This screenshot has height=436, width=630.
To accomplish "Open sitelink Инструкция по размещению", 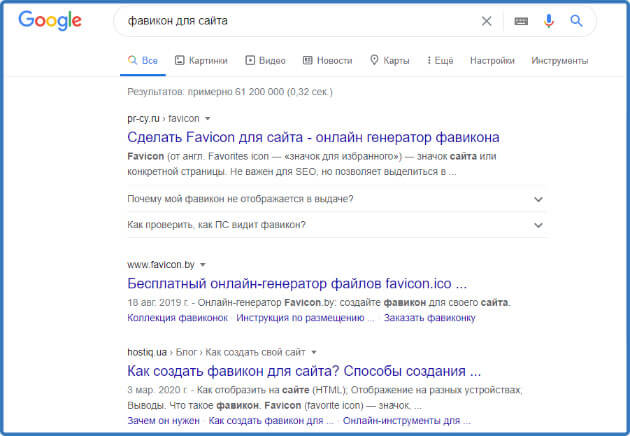I will (x=305, y=318).
